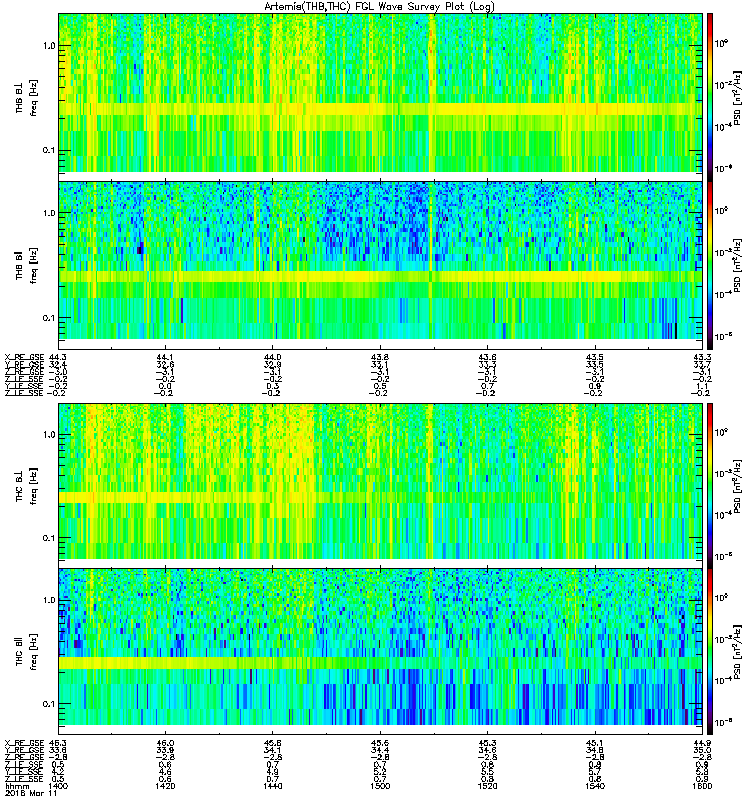750x800 pixels.
Task: Click inside the THB B-parallel spectrogram
Action: [380, 265]
